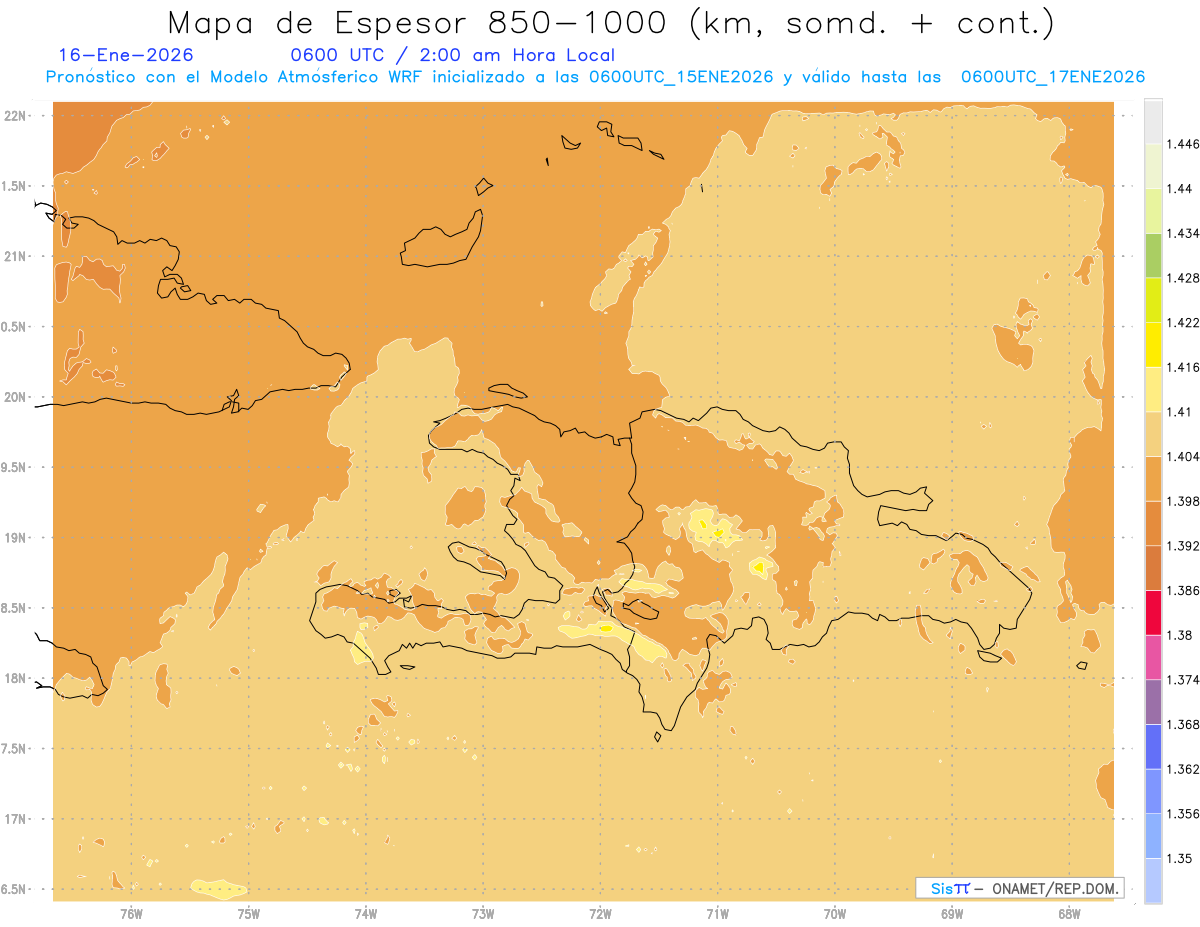Screen dimensions: 1200x927
Task: Click the longitude label "76W"
Action: 131,913
